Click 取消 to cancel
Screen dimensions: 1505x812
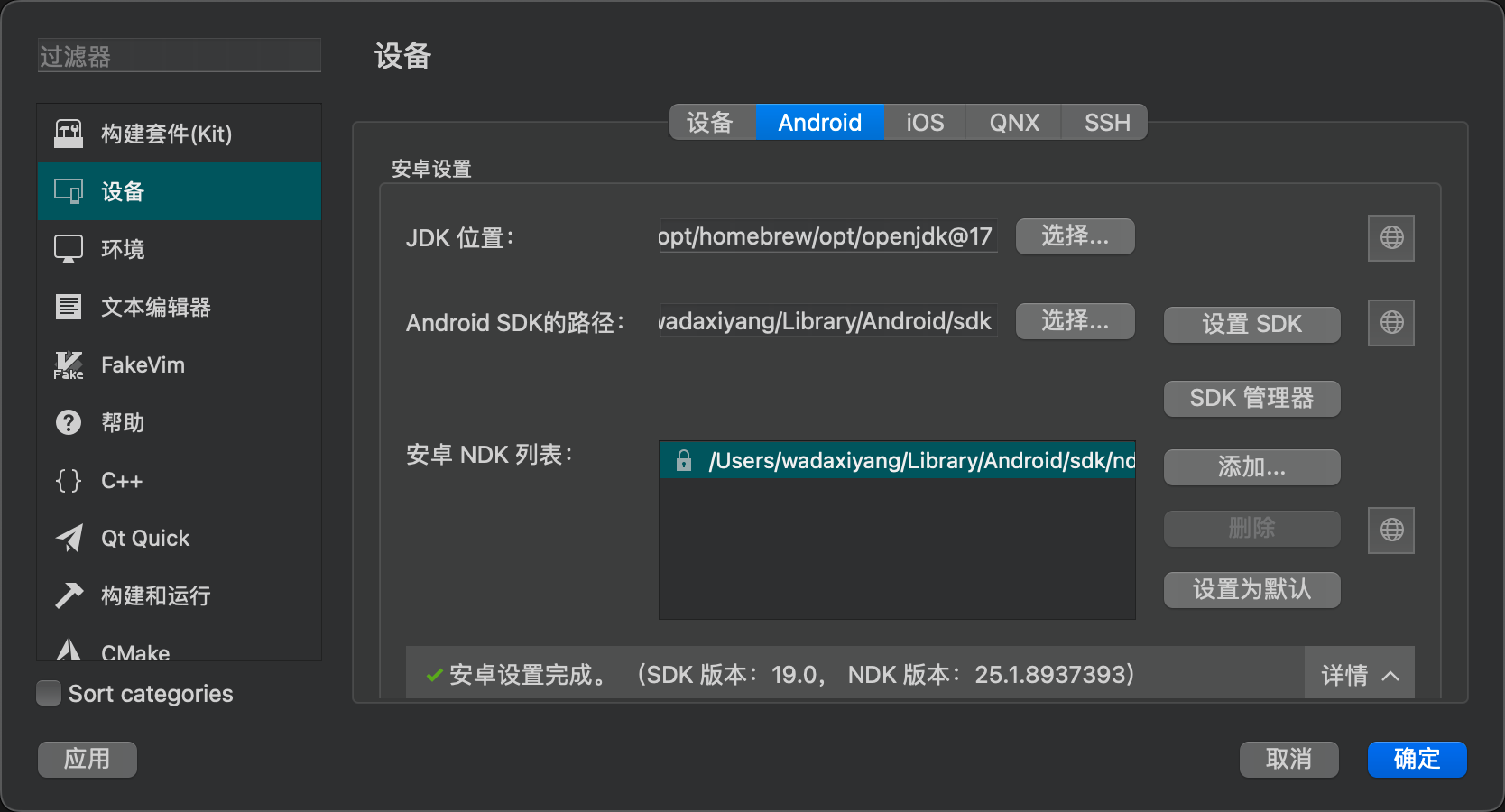(1289, 760)
